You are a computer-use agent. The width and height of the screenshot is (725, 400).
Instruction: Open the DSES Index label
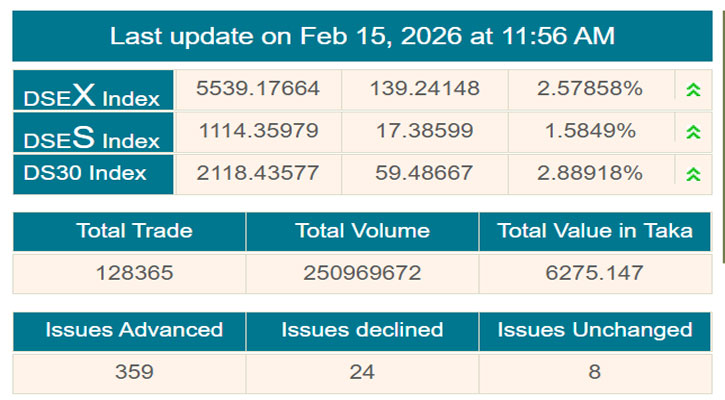coord(93,134)
